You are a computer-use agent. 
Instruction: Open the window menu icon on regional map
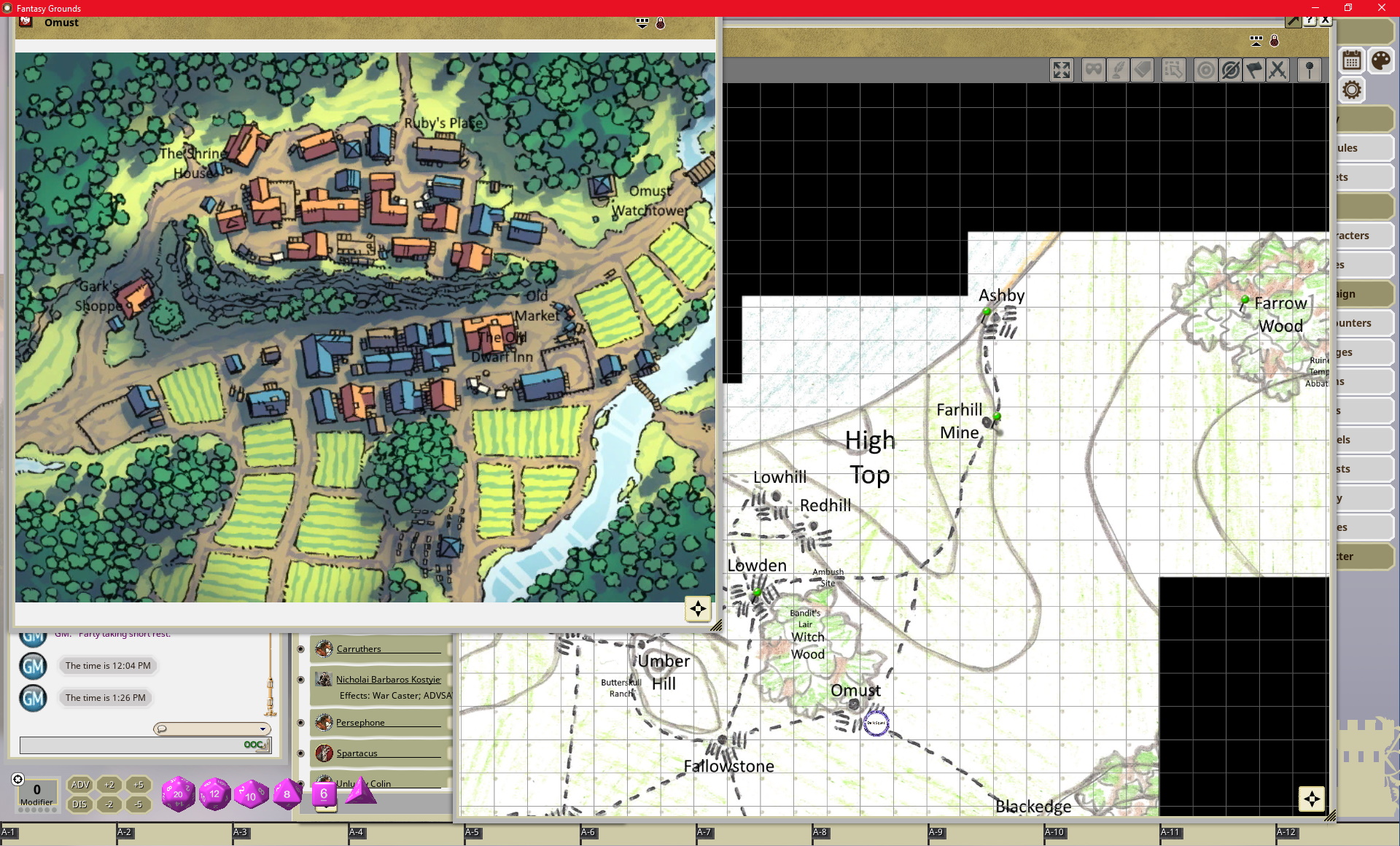pos(1256,41)
